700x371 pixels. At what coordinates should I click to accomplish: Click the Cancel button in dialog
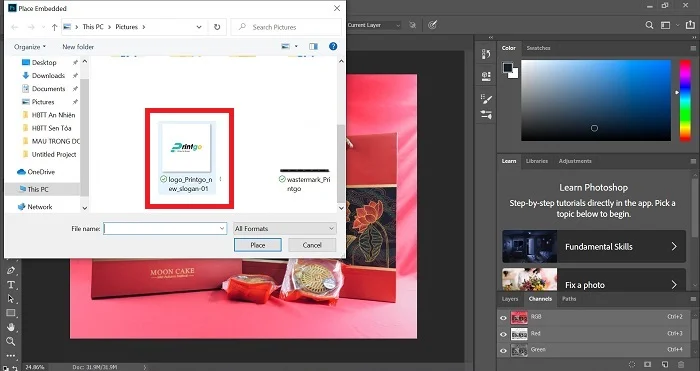(312, 245)
